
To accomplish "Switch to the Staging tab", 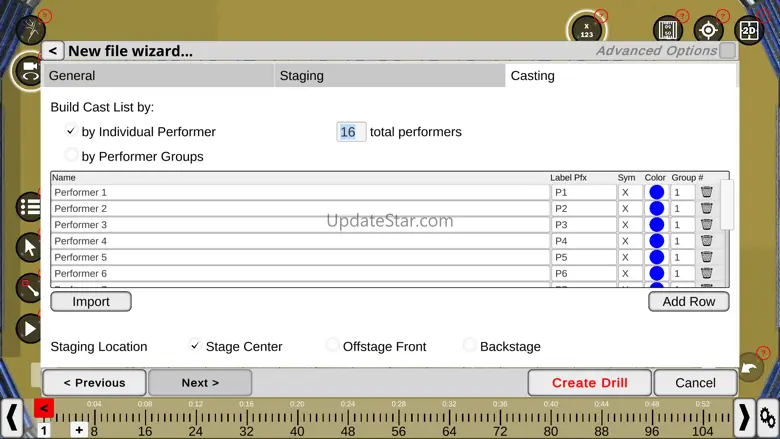I will [x=390, y=76].
